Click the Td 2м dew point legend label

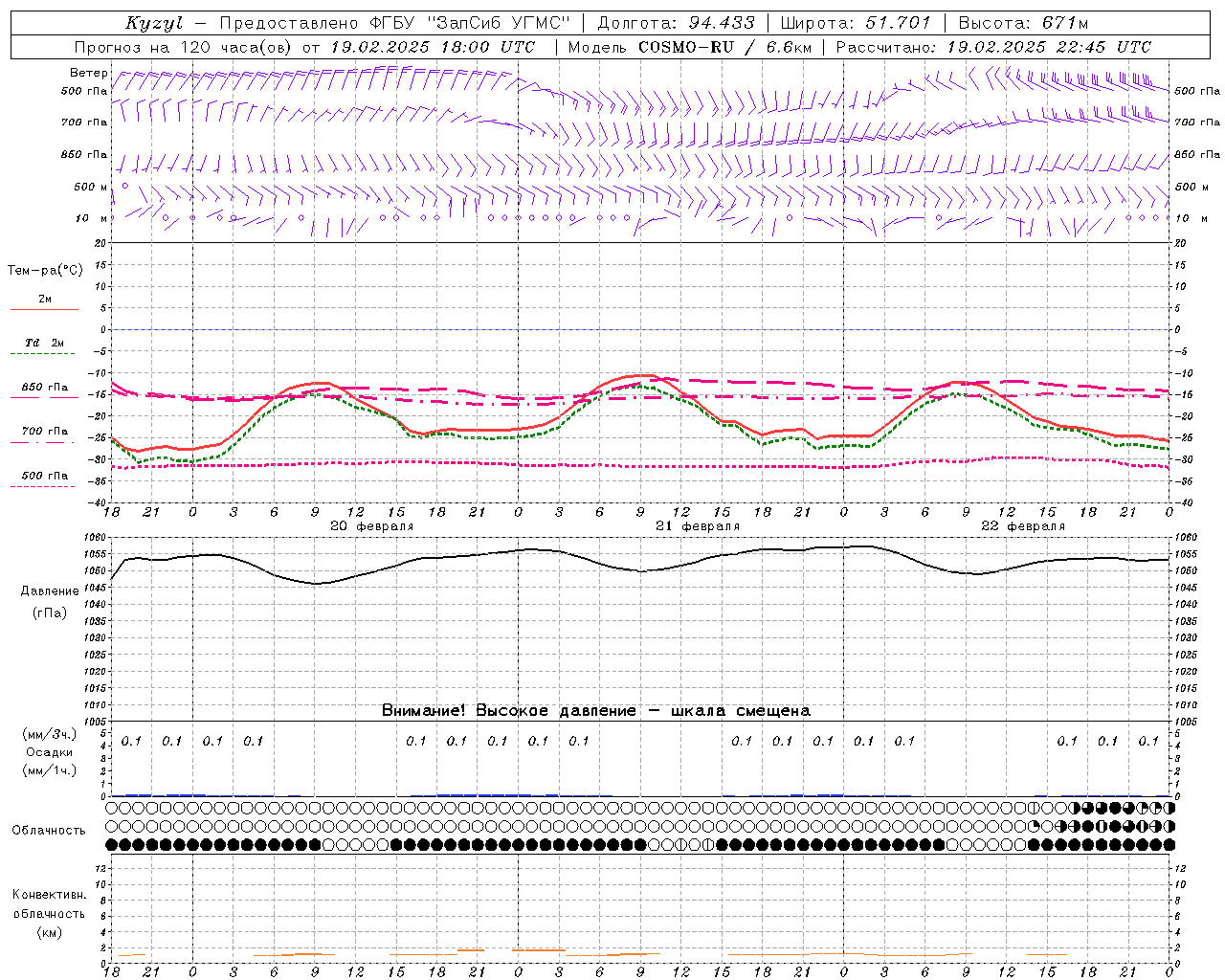coord(44,343)
